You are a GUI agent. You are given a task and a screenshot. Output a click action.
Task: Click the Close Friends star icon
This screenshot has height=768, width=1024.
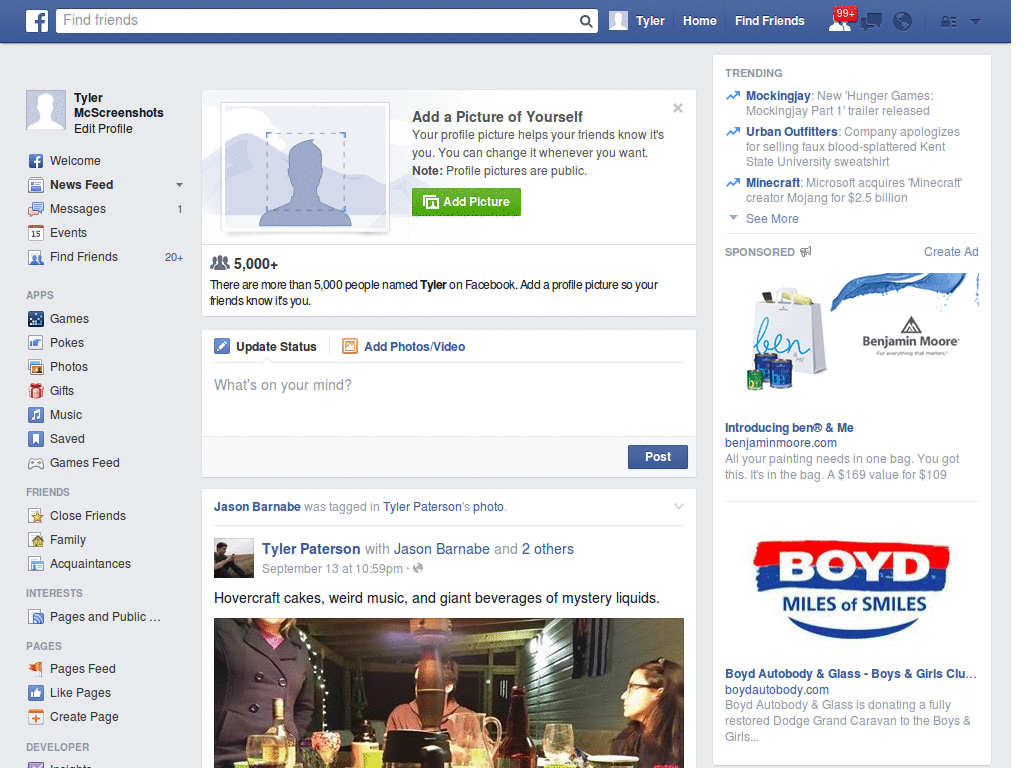coord(36,516)
